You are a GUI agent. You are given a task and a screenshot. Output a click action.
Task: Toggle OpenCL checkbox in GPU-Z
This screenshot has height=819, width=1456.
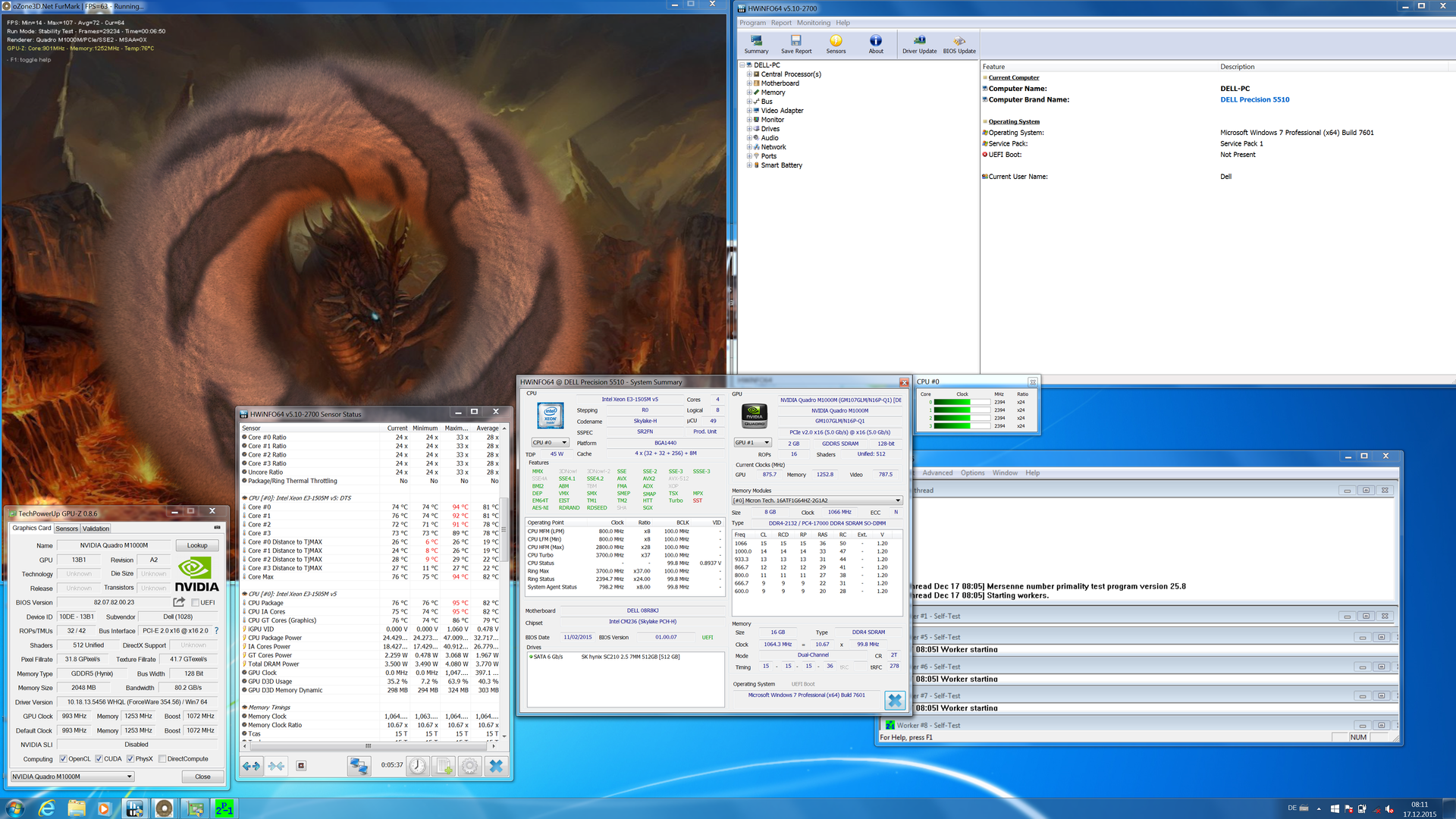[x=63, y=758]
